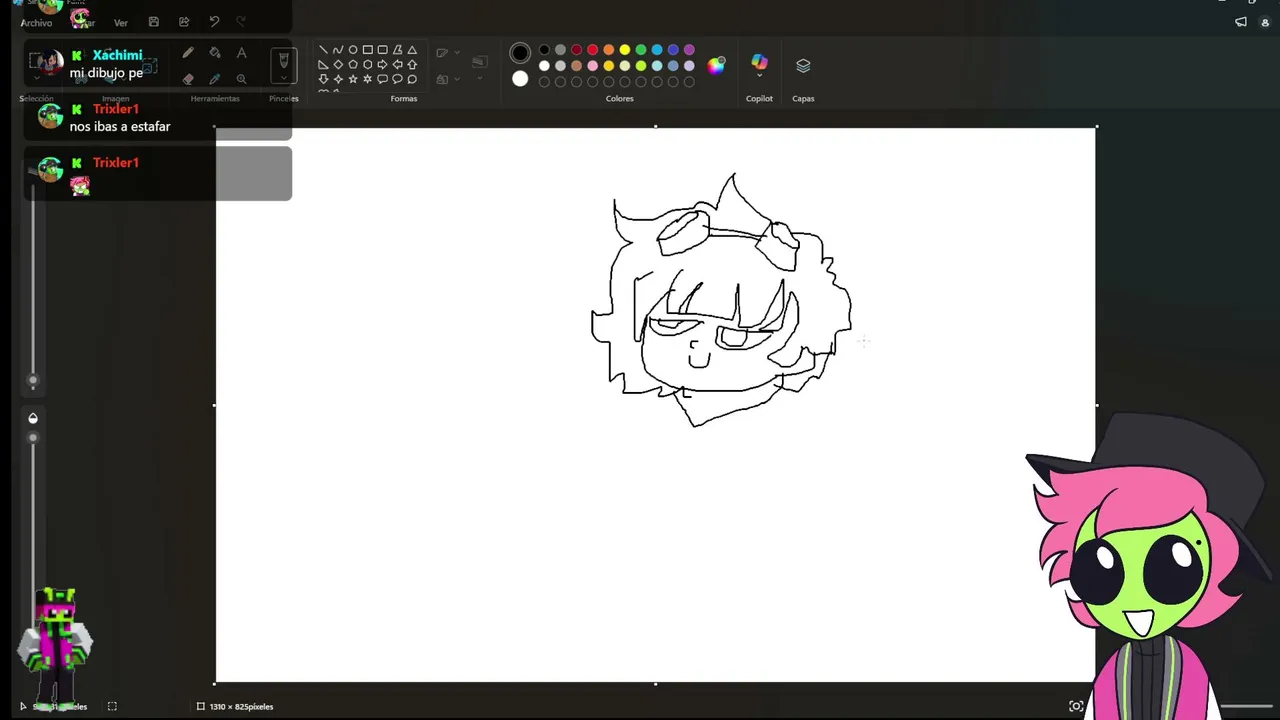Choose the Rounded rectangular callout shape
Screen dimensions: 1280x720
pos(382,79)
